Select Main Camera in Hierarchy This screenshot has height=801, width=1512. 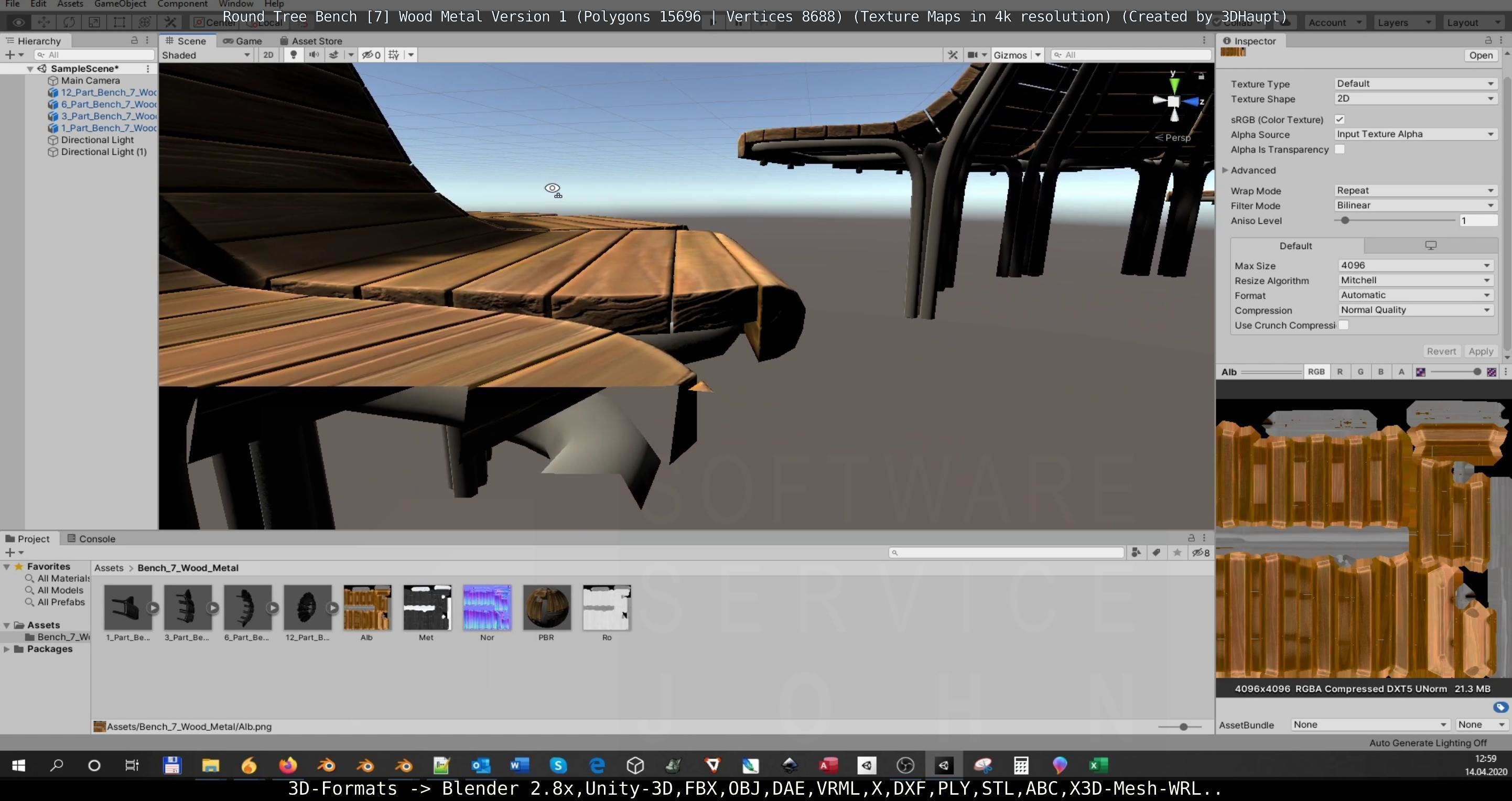click(90, 80)
